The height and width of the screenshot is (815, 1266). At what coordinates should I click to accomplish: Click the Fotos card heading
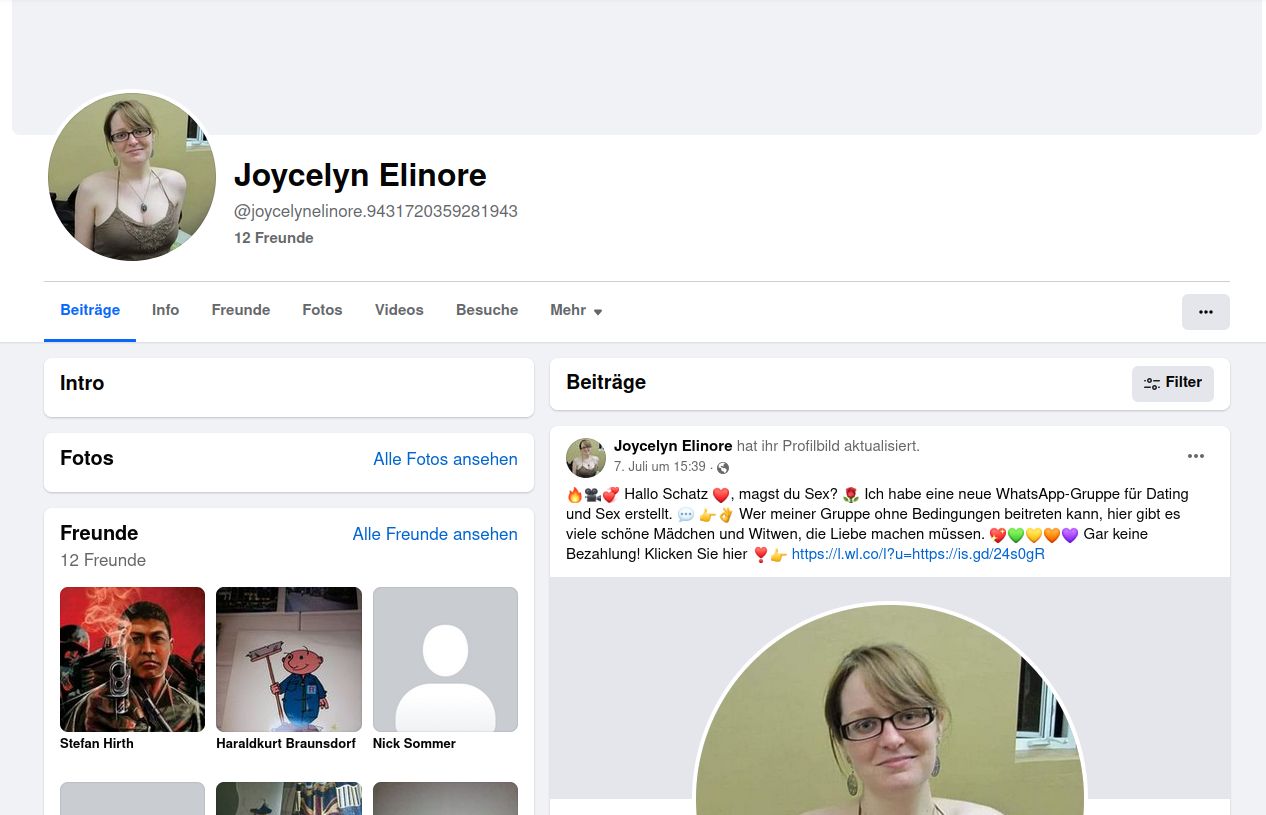(x=87, y=458)
